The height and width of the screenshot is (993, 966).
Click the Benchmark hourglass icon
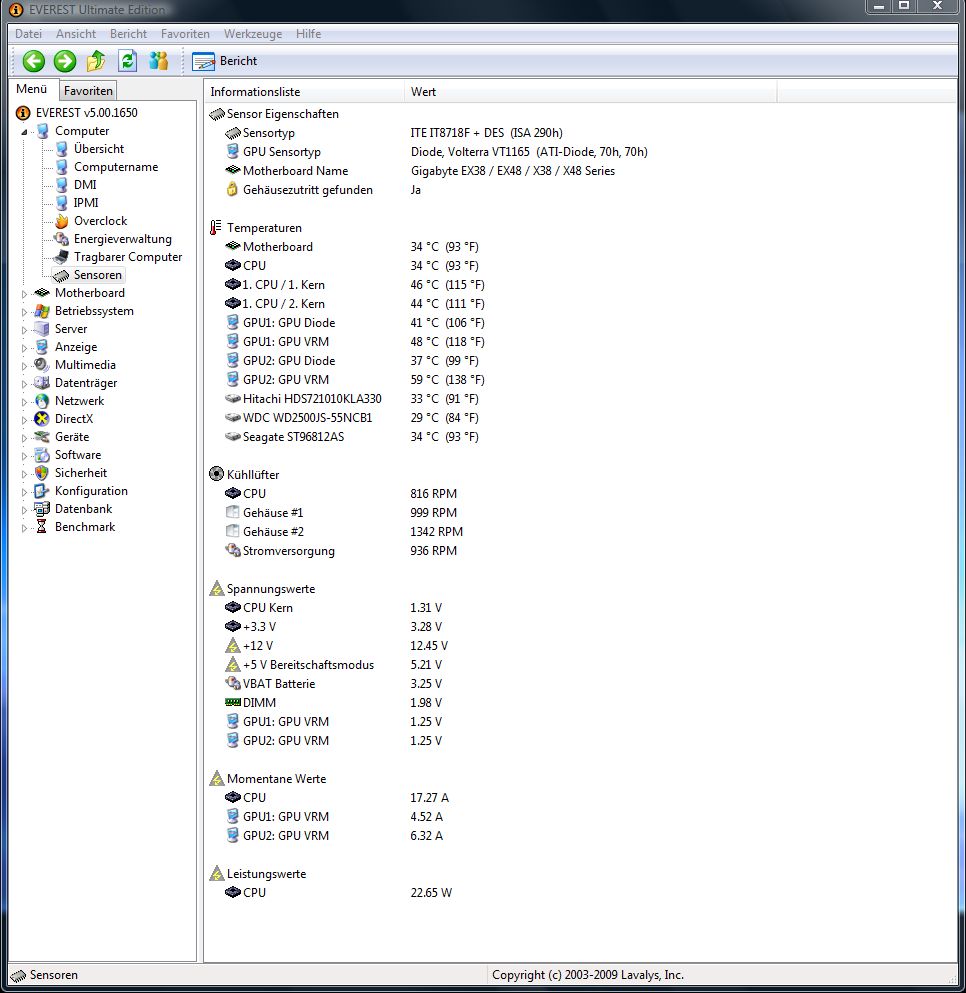[x=42, y=527]
